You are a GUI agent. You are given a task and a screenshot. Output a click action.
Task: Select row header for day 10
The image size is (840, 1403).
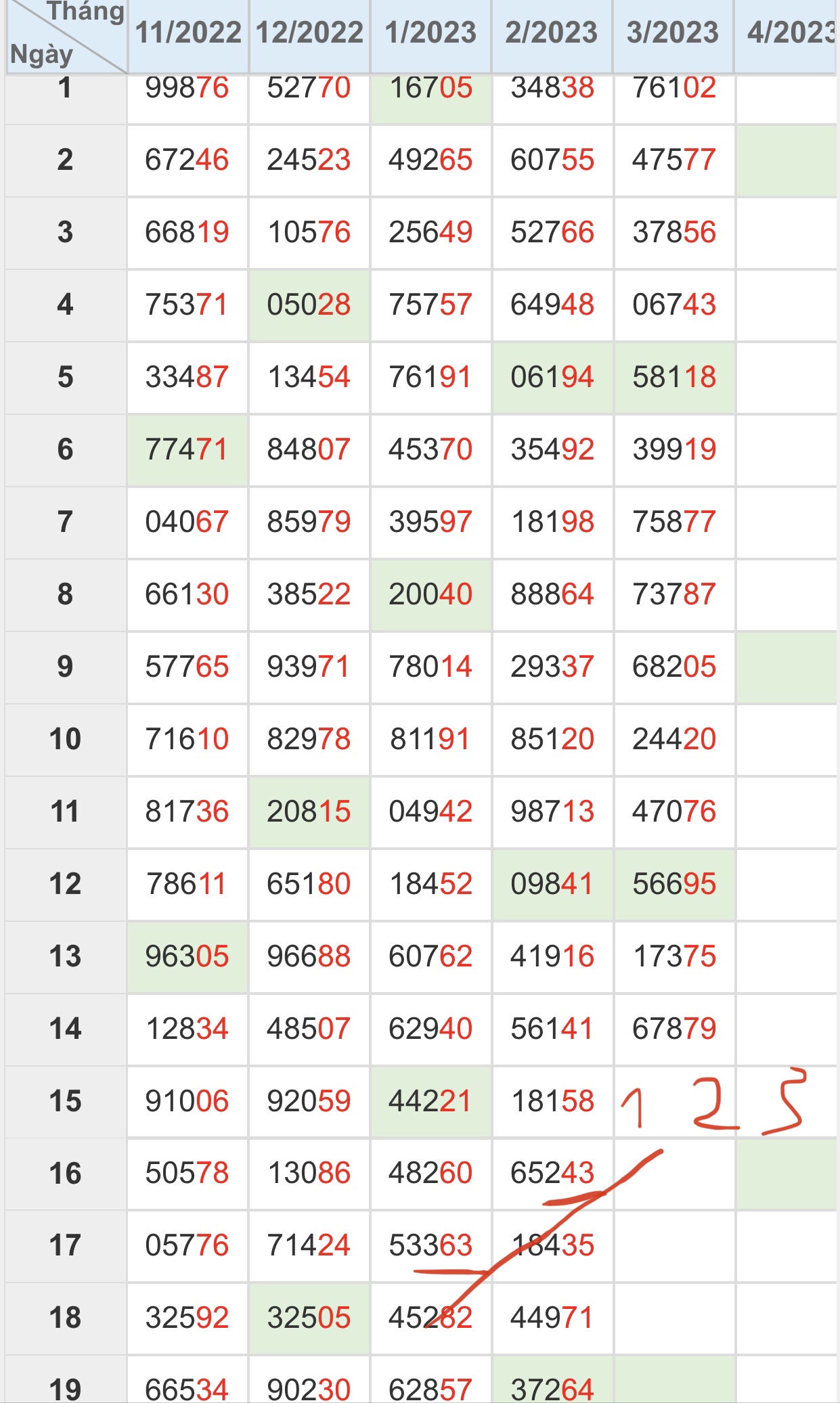point(65,739)
